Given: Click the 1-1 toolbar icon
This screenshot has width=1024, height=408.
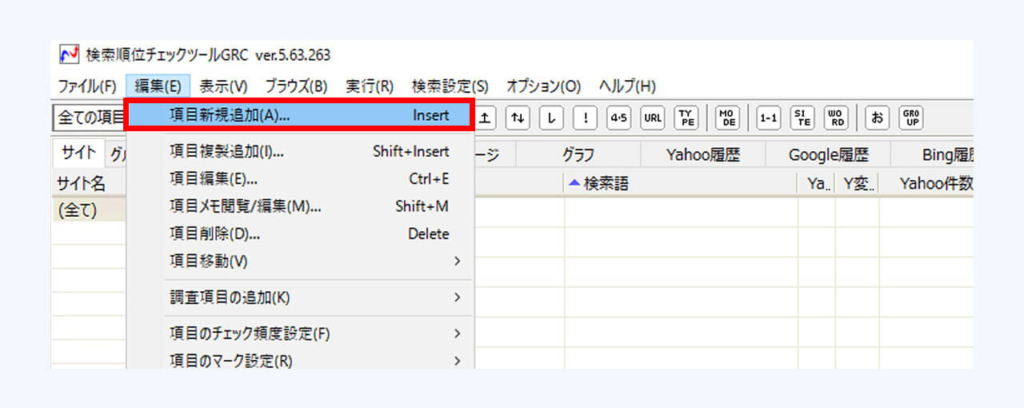Looking at the screenshot, I should tap(767, 118).
